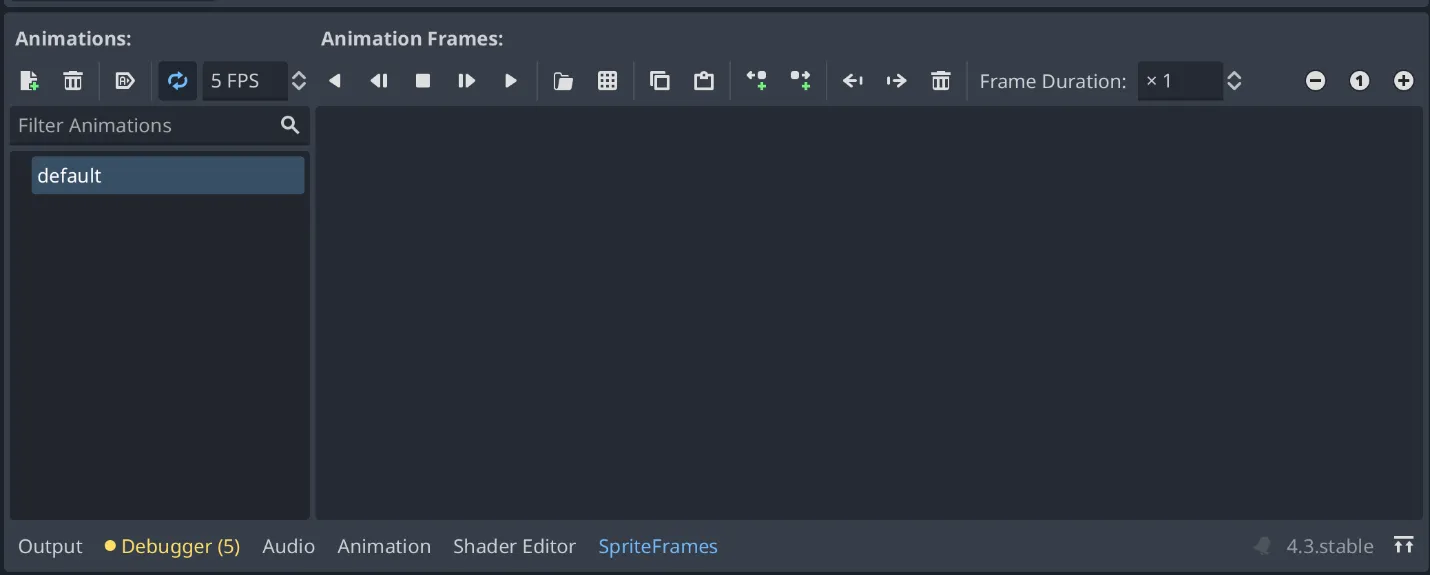
Task: Move selected frame to the right
Action: click(896, 81)
